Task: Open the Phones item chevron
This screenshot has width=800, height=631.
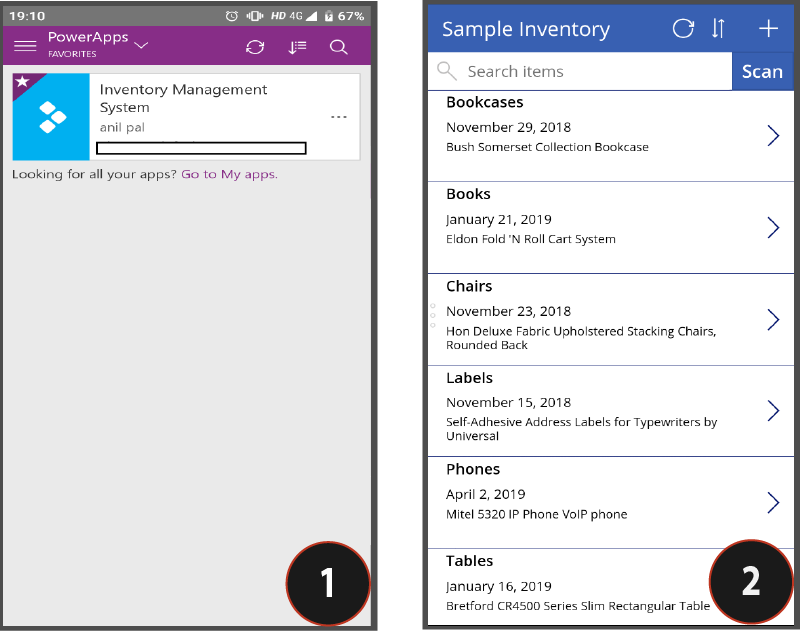Action: click(773, 503)
